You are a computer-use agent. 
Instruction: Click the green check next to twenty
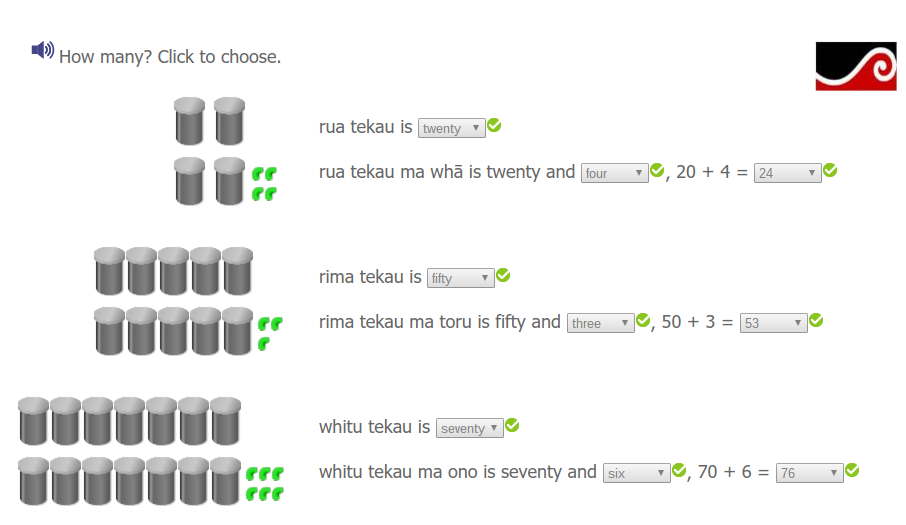coord(494,126)
